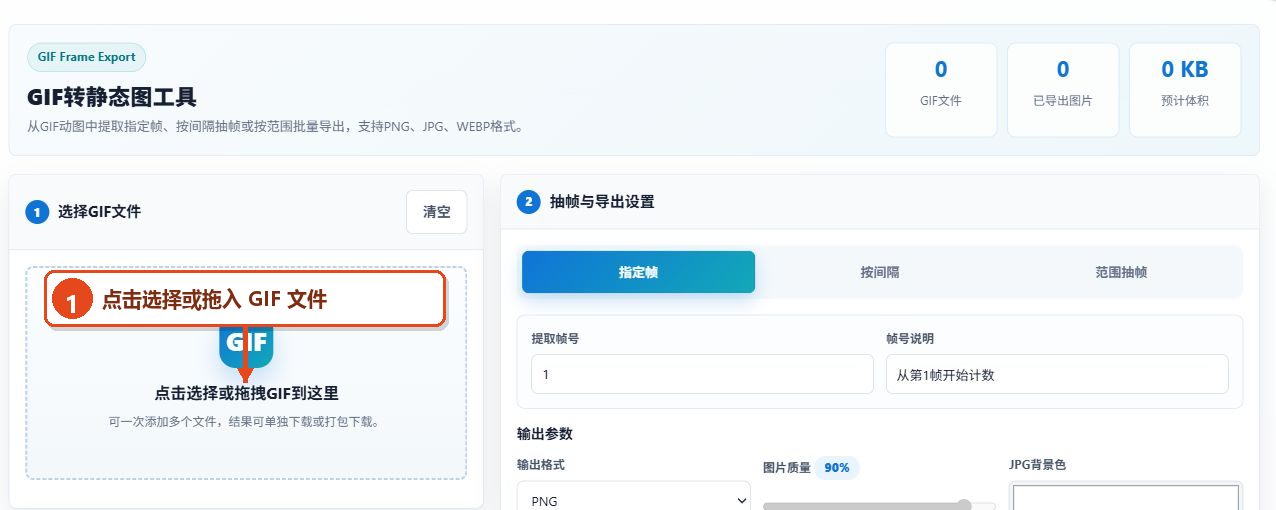
Task: Open the JPG背景色 color picker
Action: 1125,497
